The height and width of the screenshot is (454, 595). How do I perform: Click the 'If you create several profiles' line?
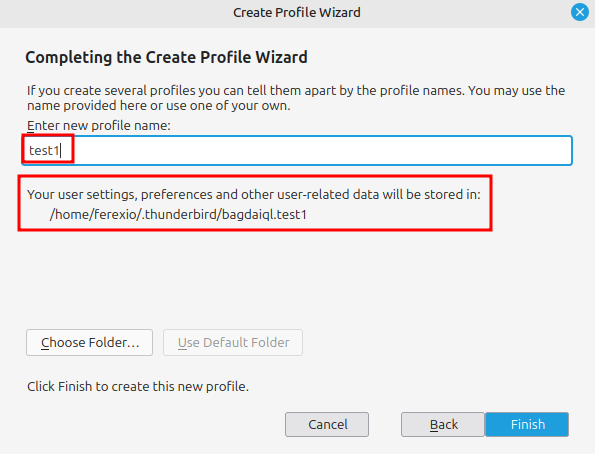click(x=296, y=91)
